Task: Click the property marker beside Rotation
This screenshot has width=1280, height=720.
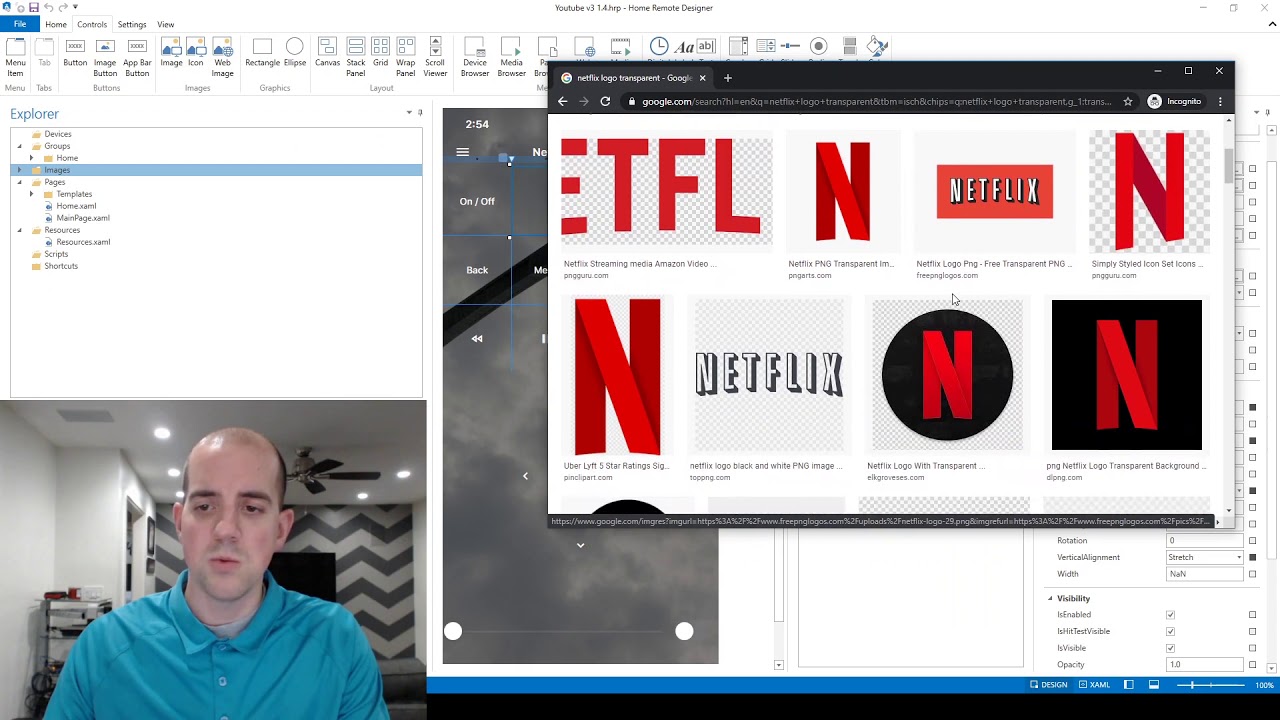Action: (1252, 541)
